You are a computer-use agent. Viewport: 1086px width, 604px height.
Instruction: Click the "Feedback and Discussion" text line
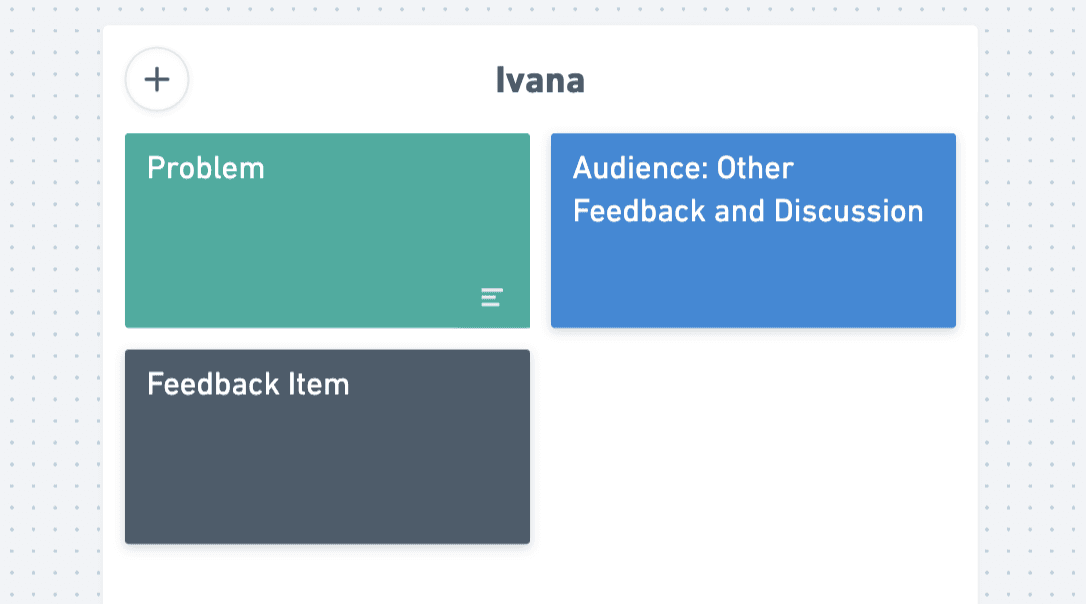tap(748, 211)
